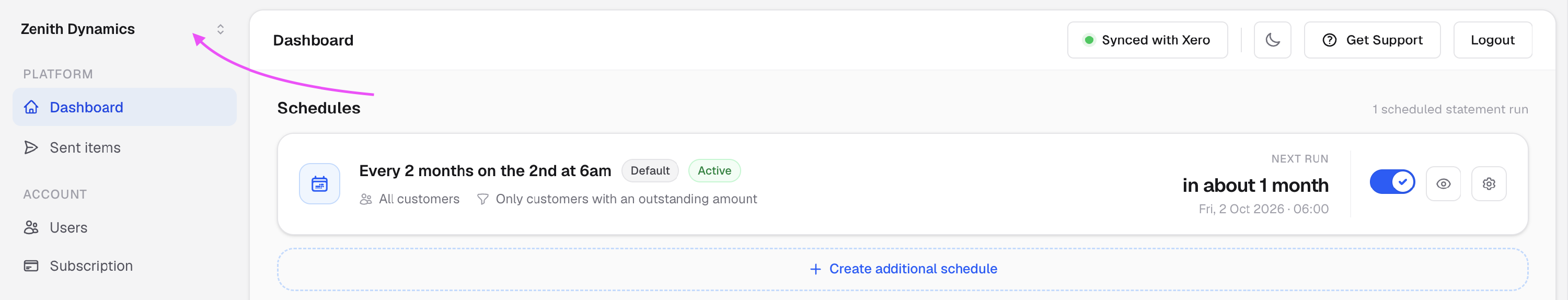Open schedule settings with the gear icon
The height and width of the screenshot is (300, 1568).
coord(1488,184)
